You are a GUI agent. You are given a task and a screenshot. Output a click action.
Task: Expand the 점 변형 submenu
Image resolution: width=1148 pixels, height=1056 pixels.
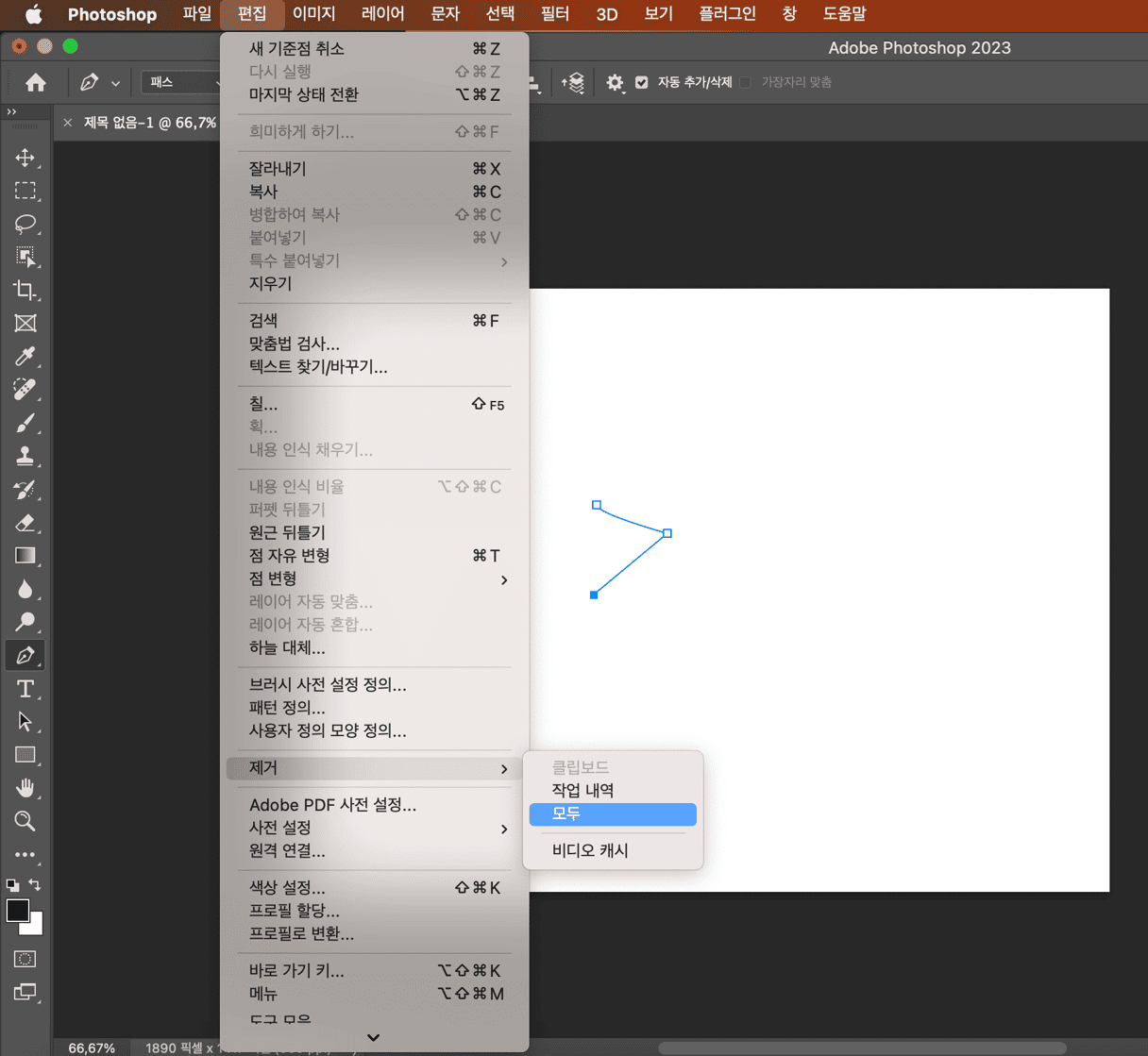point(376,579)
